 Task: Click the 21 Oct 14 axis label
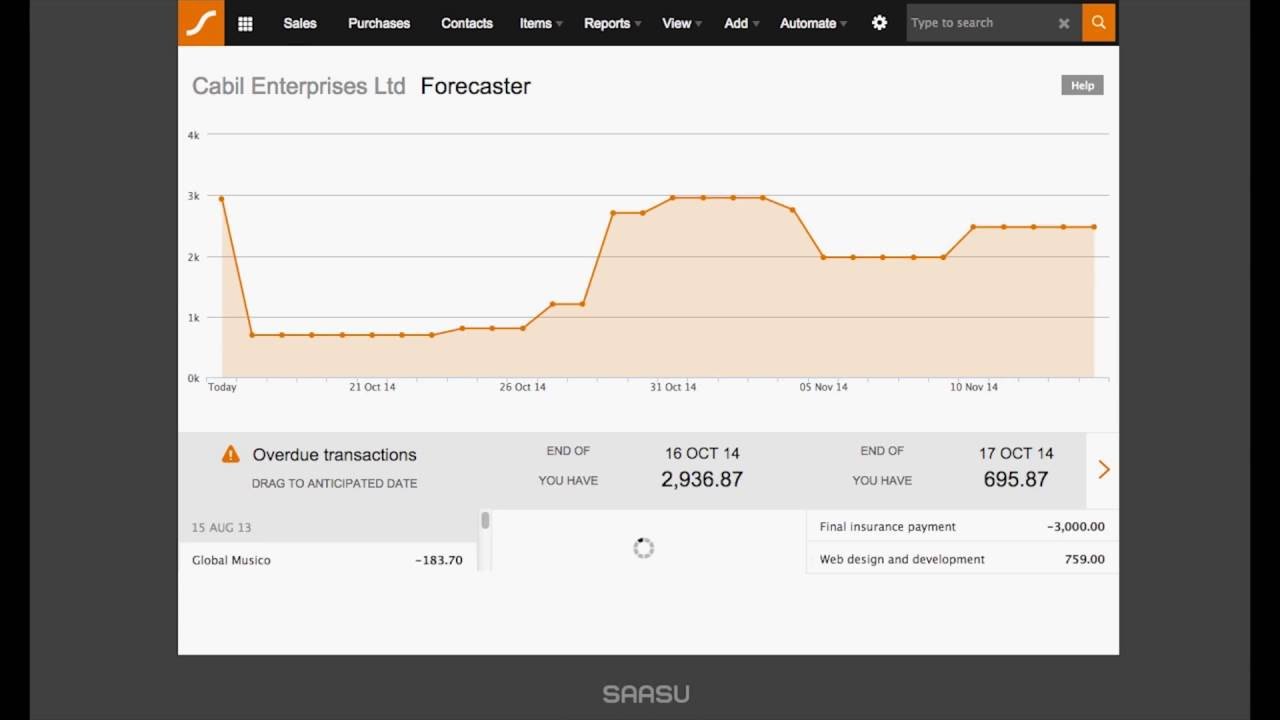coord(372,387)
